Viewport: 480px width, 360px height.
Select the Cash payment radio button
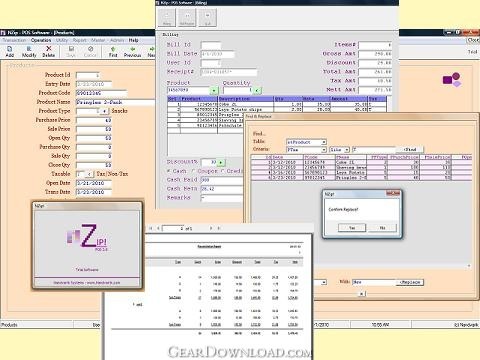point(168,171)
